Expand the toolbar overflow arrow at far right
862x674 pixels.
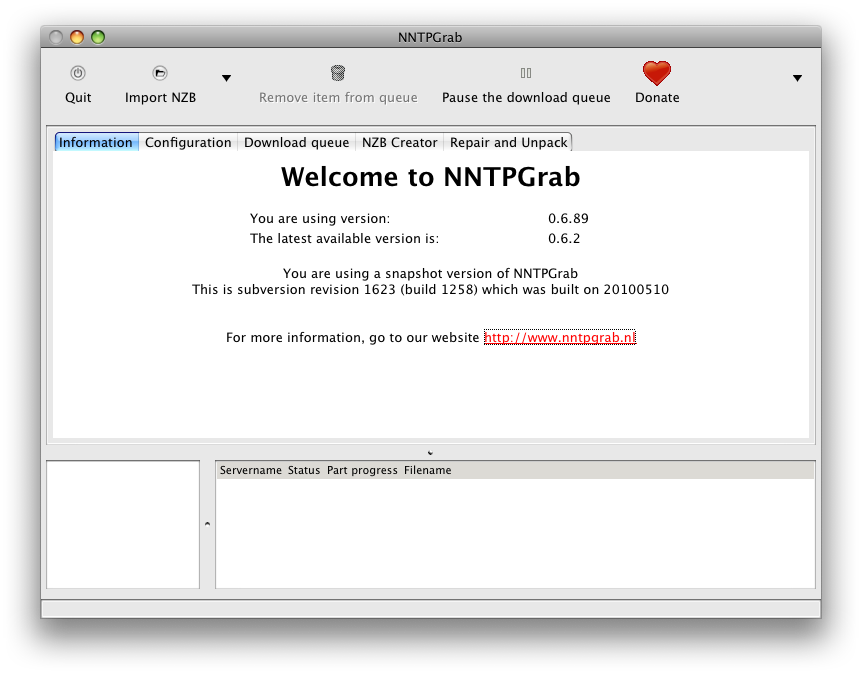(797, 78)
